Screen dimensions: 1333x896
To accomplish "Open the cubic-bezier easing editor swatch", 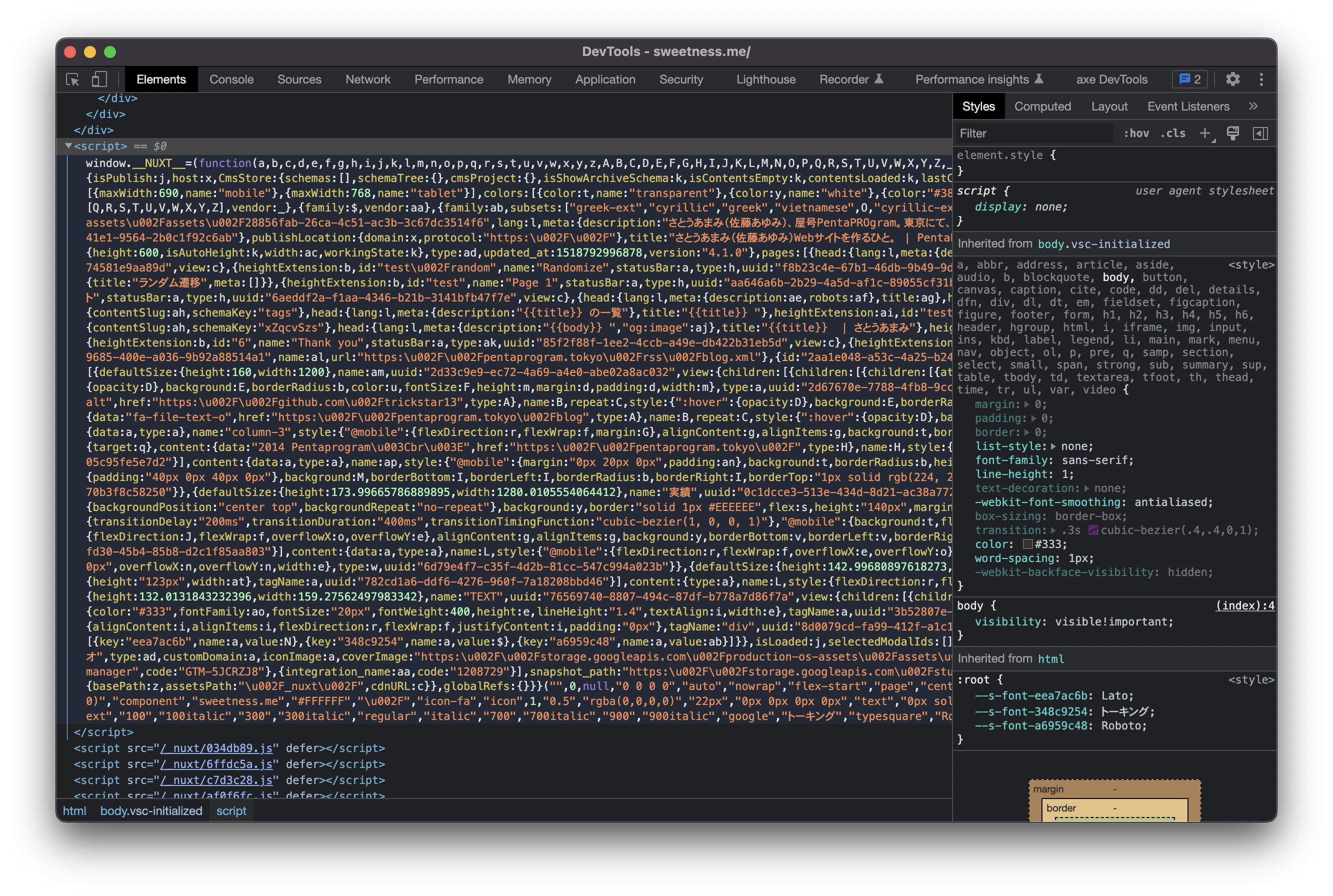I will (x=1093, y=530).
